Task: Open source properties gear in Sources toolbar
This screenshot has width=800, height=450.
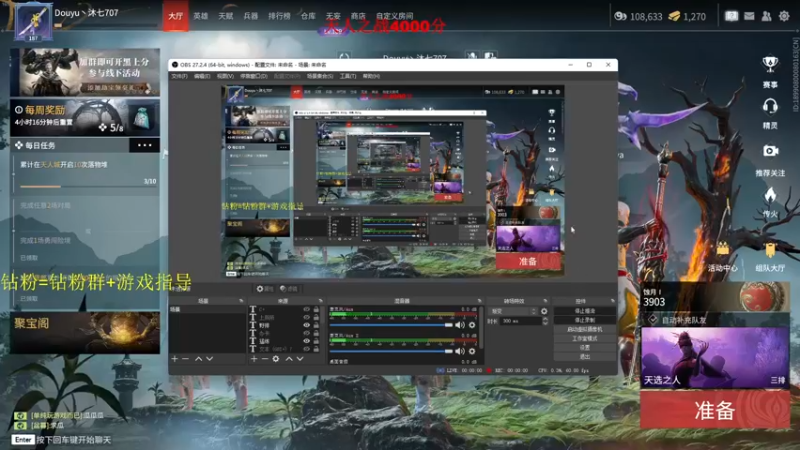Action: (x=276, y=359)
